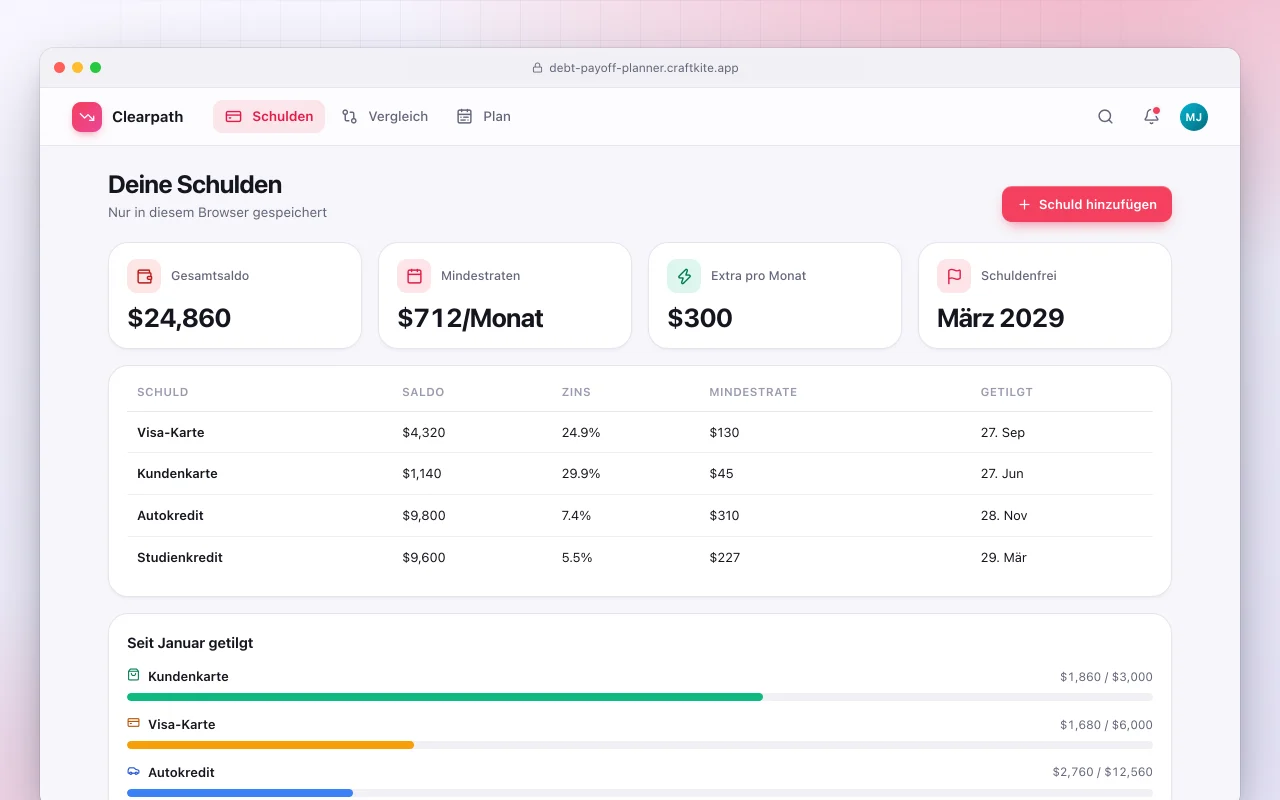This screenshot has width=1280, height=800.
Task: Switch to the Schulden tab
Action: tap(269, 117)
